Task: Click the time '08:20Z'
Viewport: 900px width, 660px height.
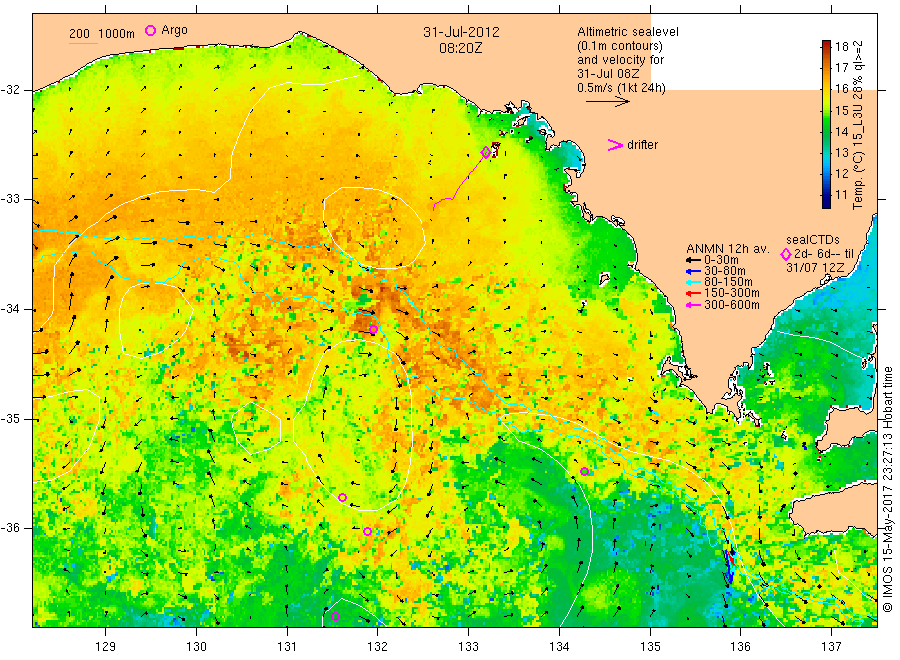Action: pyautogui.click(x=460, y=48)
